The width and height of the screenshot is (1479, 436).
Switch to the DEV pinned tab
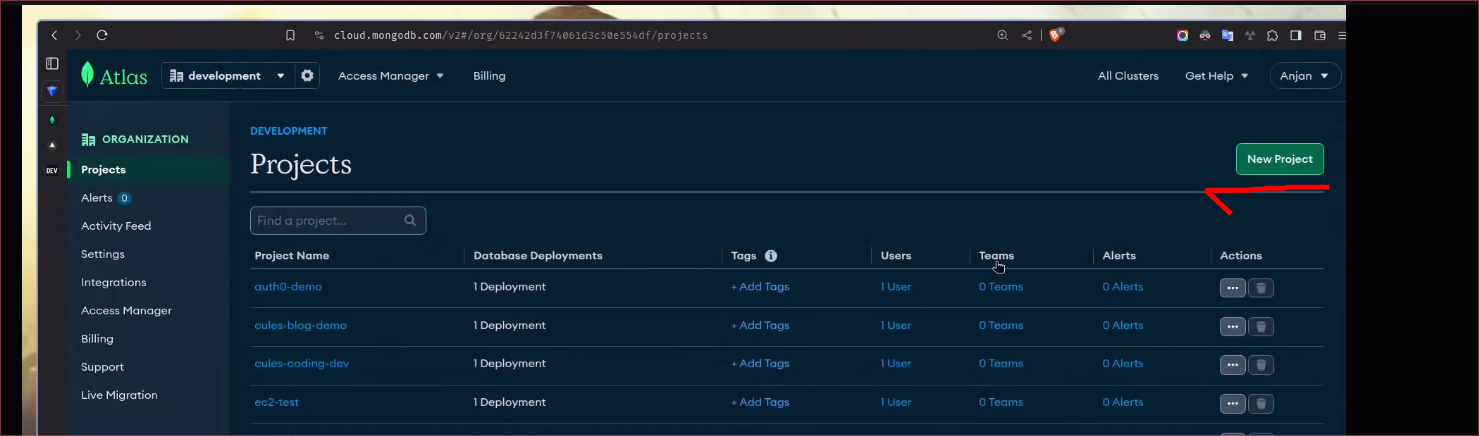(52, 171)
